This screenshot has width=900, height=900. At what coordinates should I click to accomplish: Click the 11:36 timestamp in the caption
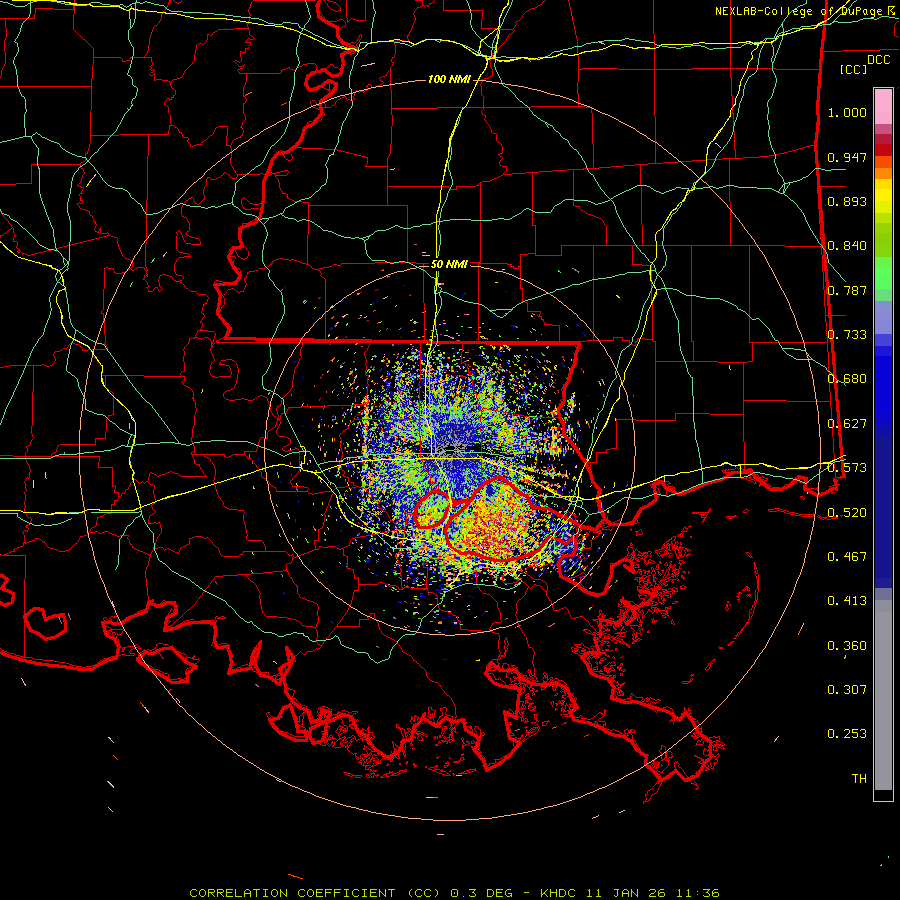[696, 893]
